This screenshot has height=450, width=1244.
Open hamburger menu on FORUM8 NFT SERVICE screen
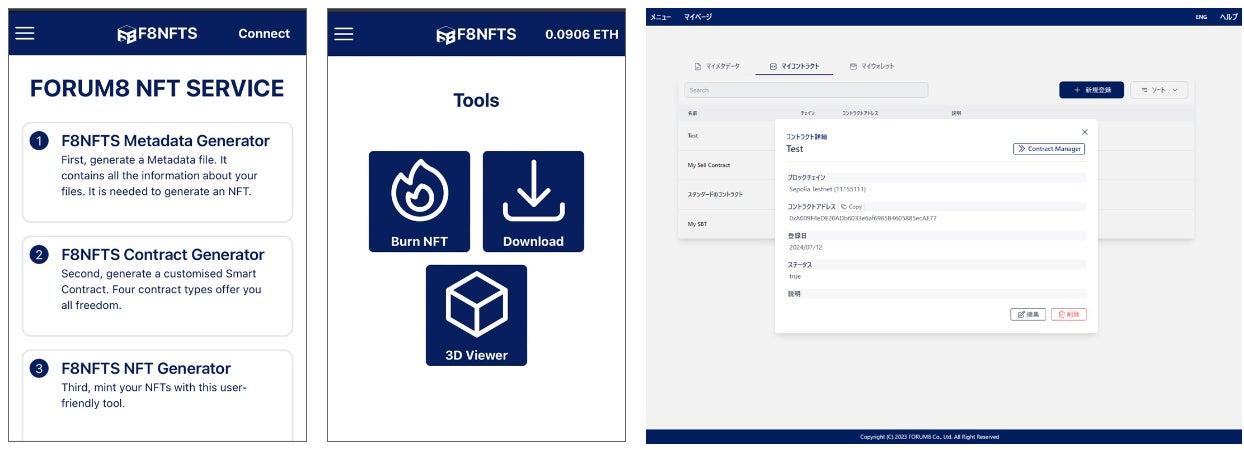click(x=25, y=33)
